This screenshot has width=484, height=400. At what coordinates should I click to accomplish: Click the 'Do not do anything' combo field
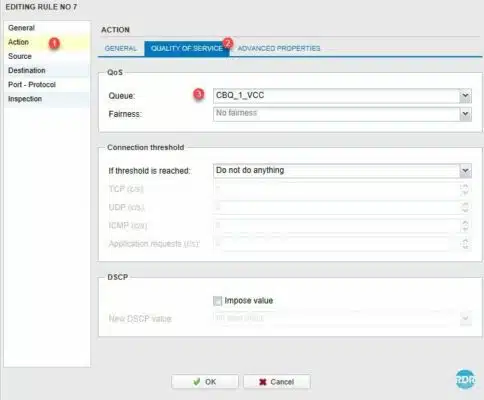click(x=336, y=171)
